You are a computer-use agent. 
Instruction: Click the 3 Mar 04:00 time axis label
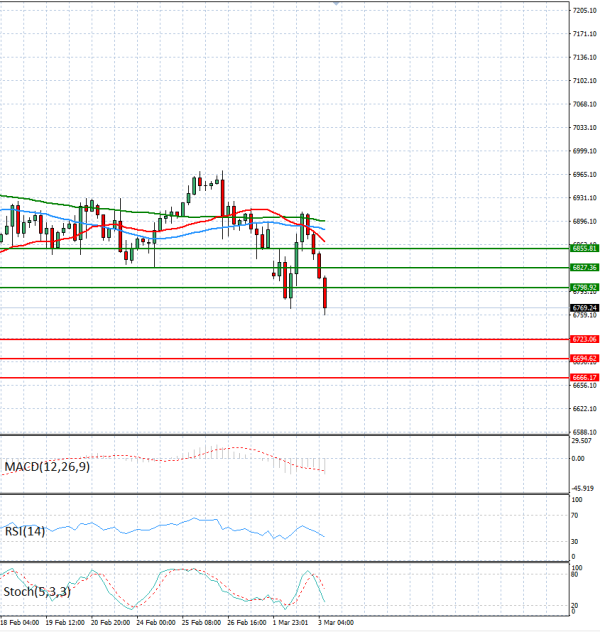click(337, 622)
